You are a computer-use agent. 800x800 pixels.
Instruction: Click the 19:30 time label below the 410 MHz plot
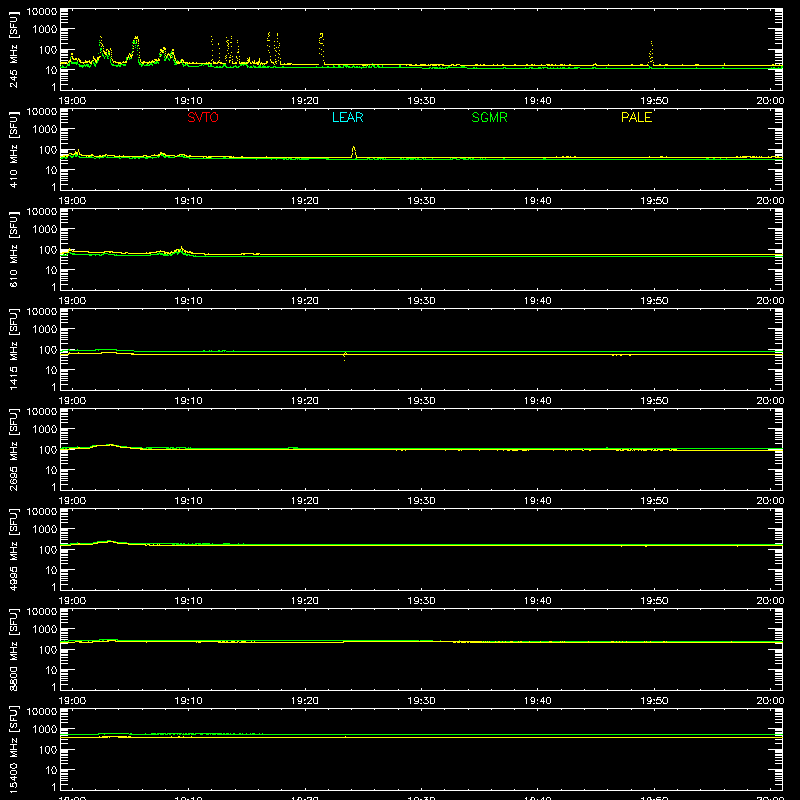(x=421, y=201)
